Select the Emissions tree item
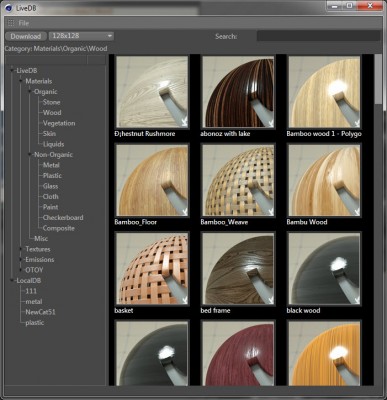This screenshot has height=400, width=387. point(40,259)
